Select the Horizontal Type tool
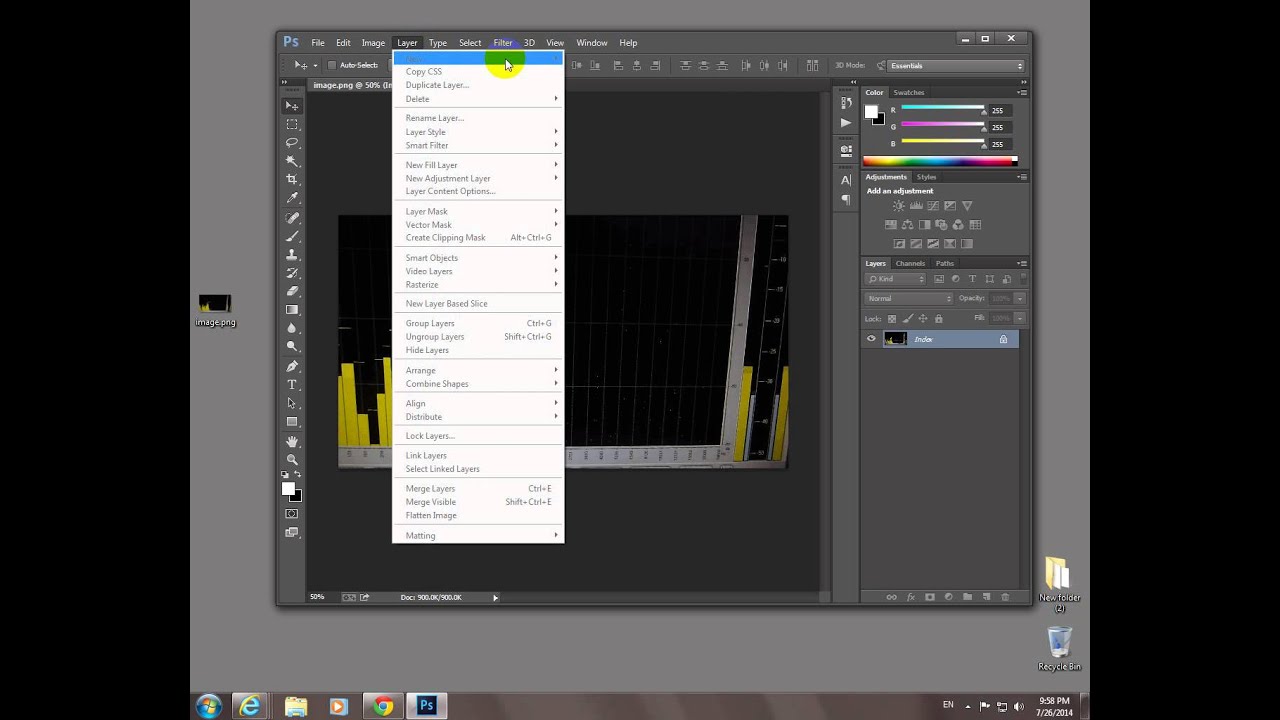Viewport: 1280px width, 720px height. (x=292, y=385)
